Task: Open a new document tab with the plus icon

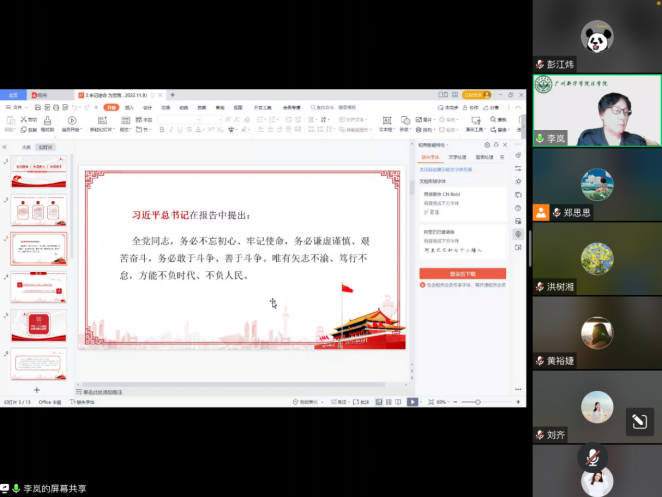Action: 172,95
